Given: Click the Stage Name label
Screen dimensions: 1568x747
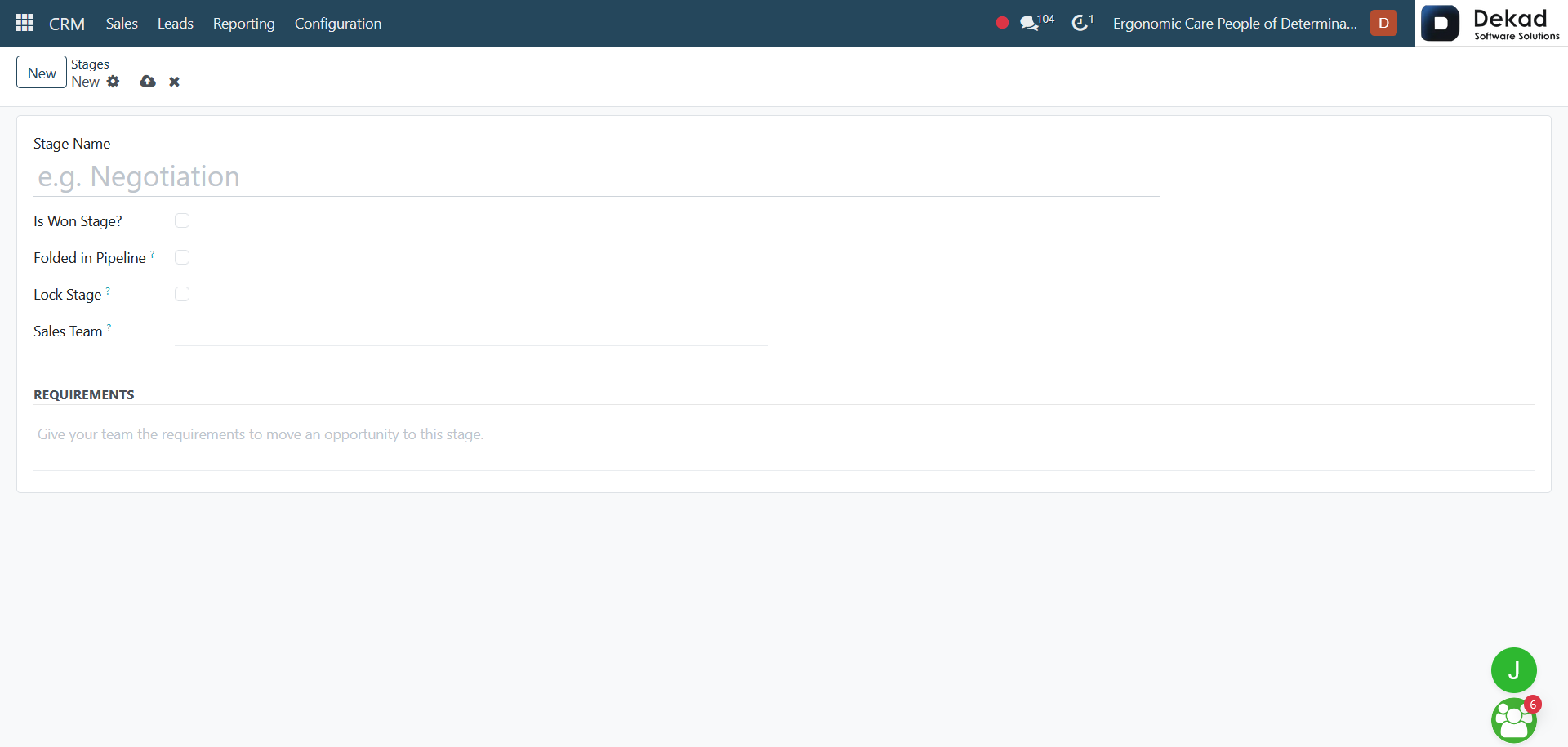Looking at the screenshot, I should (72, 144).
